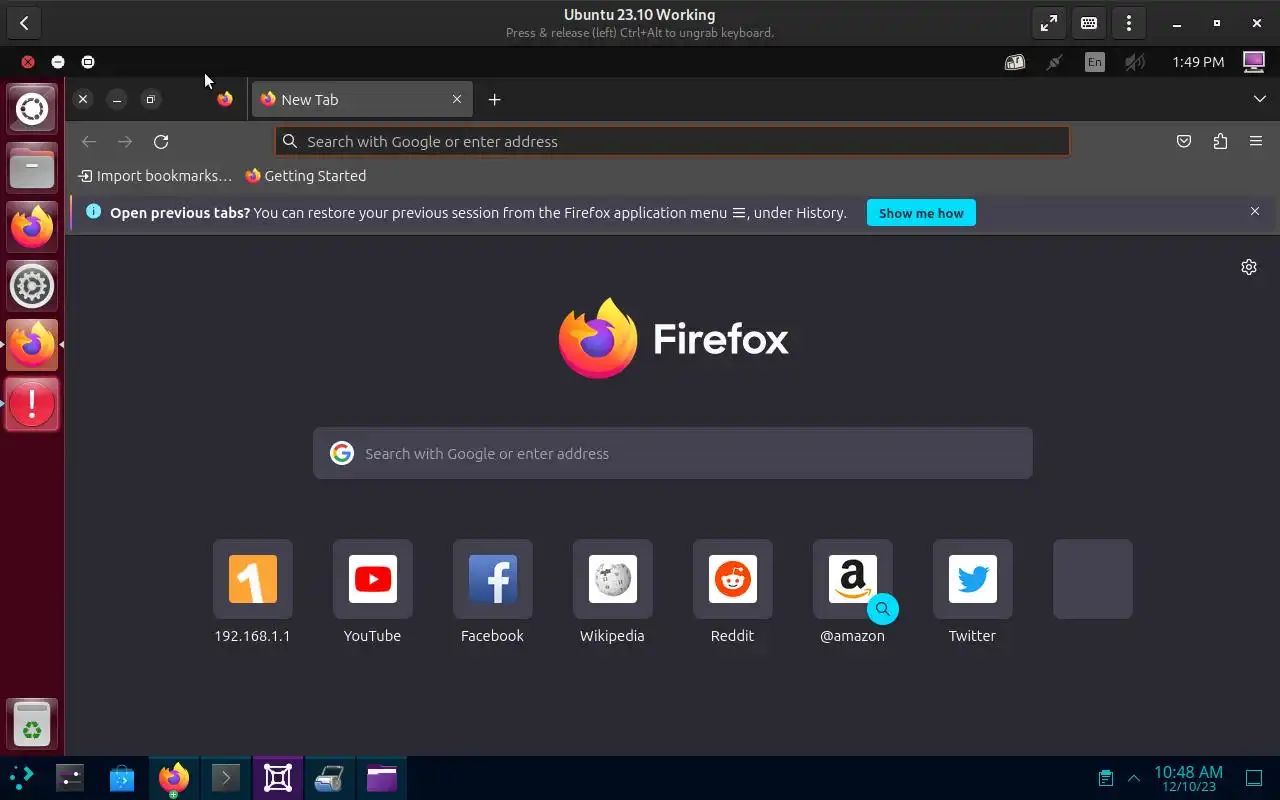Image resolution: width=1280 pixels, height=800 pixels.
Task: Focus the top address bar
Action: [x=672, y=141]
